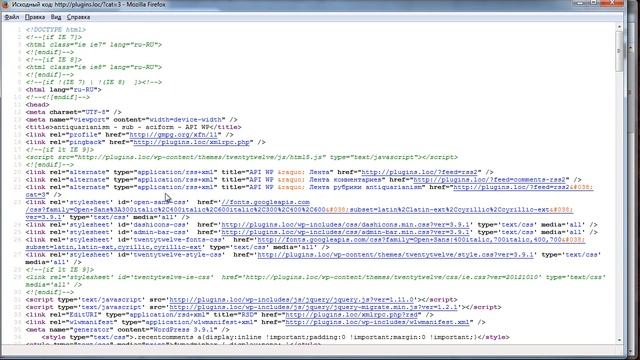Open the plugins.loc/xmlrpc.php pingback link
The height and width of the screenshot is (360, 640).
point(191,142)
